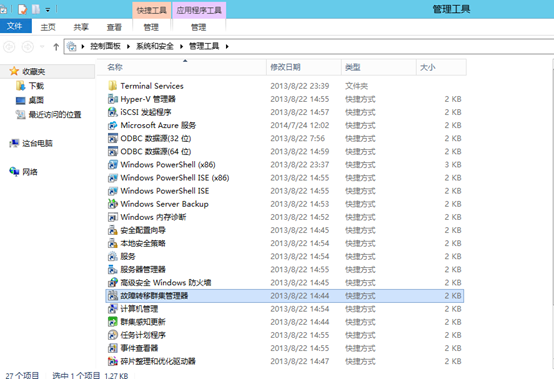Select the Windows PowerShell (x86) icon
The image size is (554, 379).
click(x=112, y=165)
